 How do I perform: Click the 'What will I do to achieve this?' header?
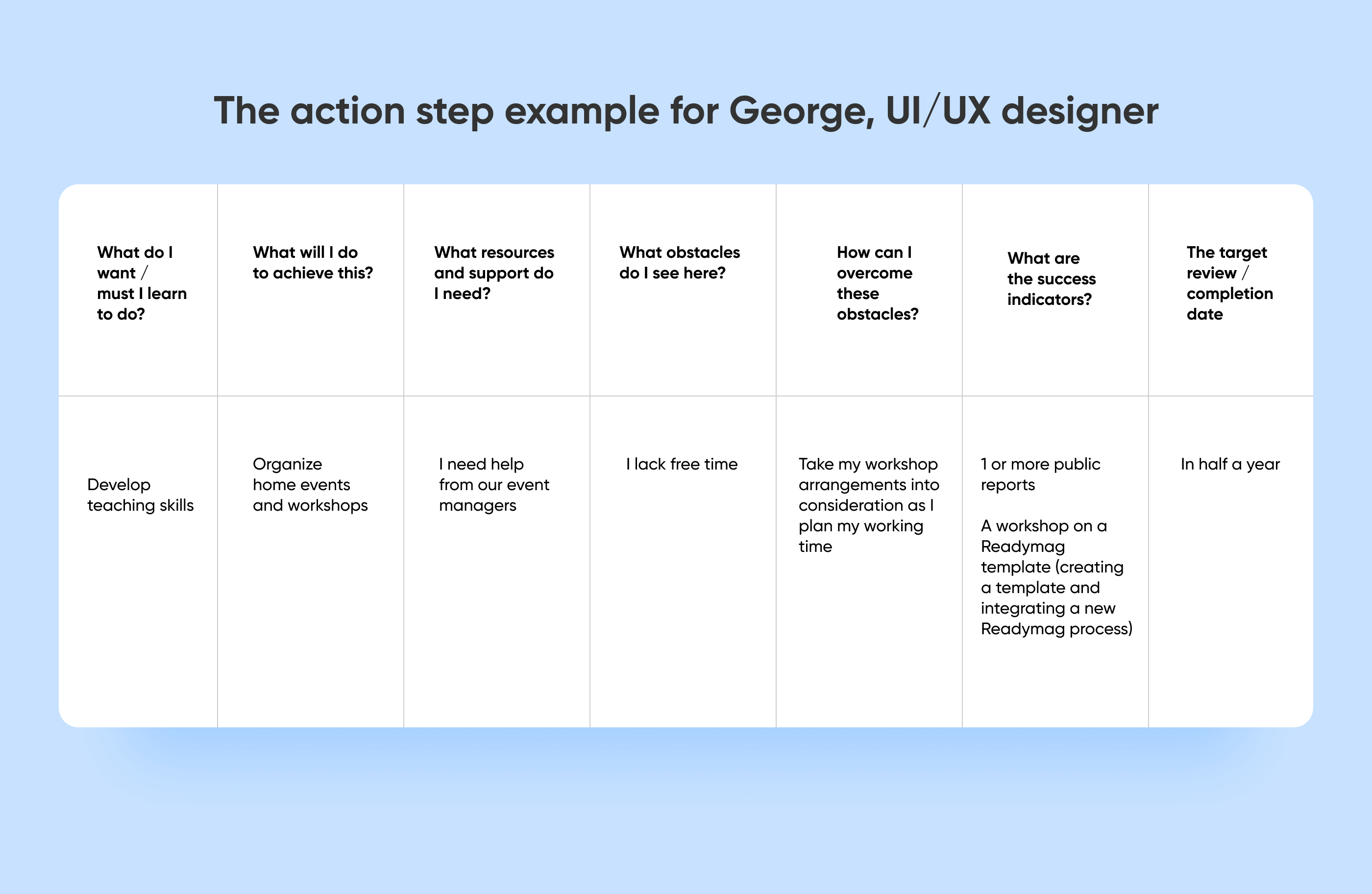313,262
